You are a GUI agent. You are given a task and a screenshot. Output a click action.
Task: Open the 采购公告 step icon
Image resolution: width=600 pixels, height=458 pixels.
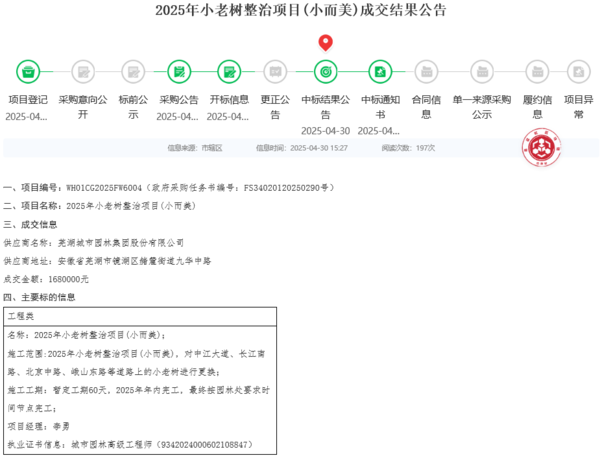click(178, 72)
